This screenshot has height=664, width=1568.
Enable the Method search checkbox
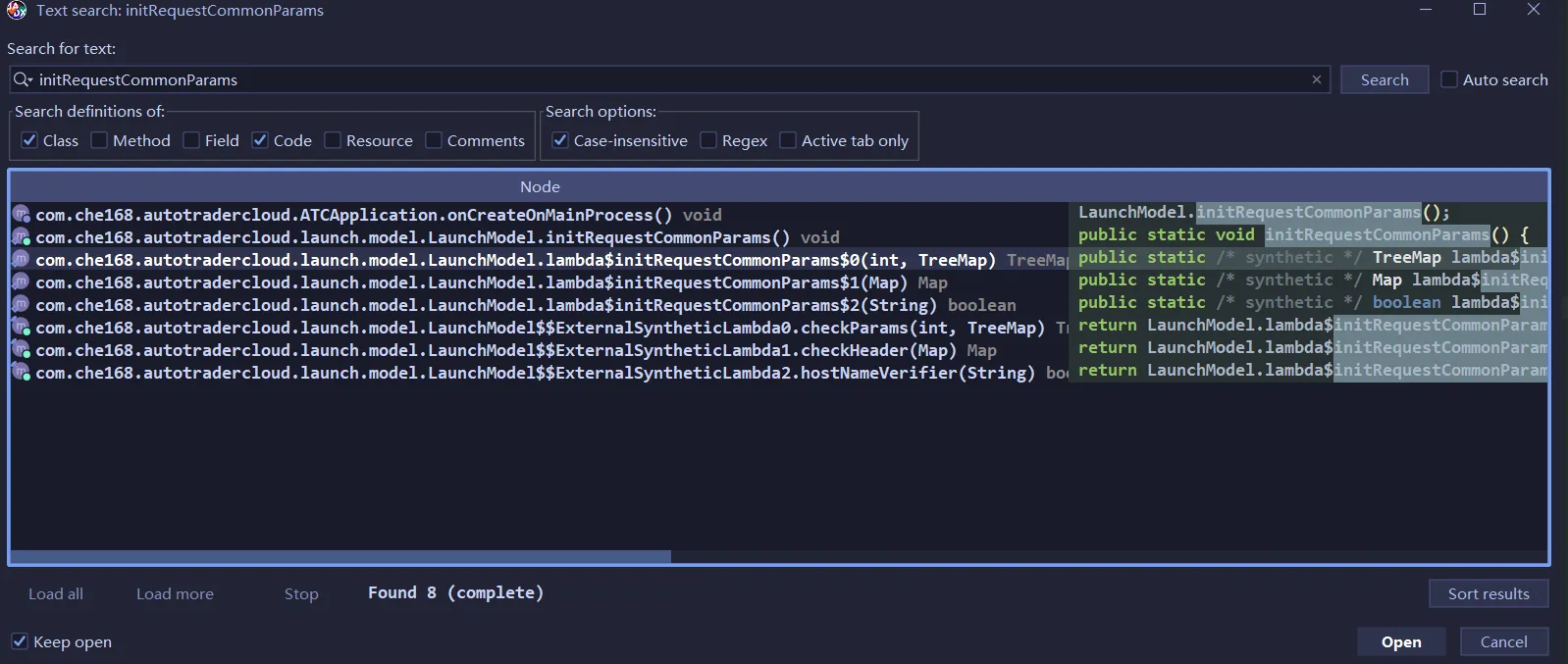tap(99, 140)
